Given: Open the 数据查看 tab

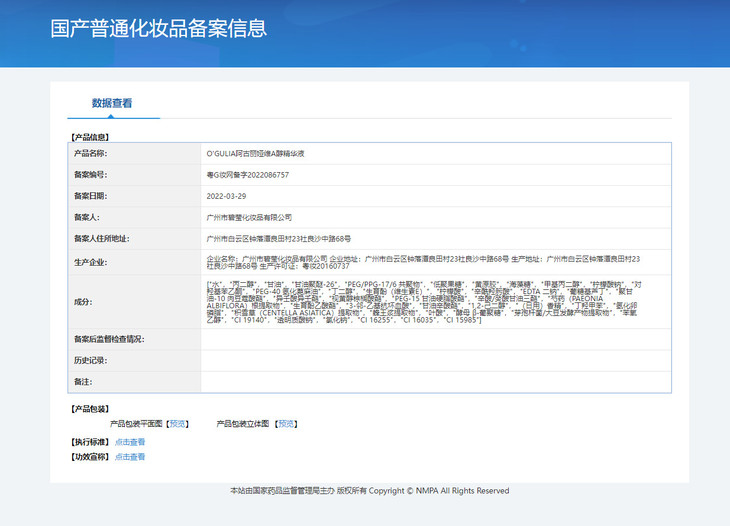Looking at the screenshot, I should point(112,103).
